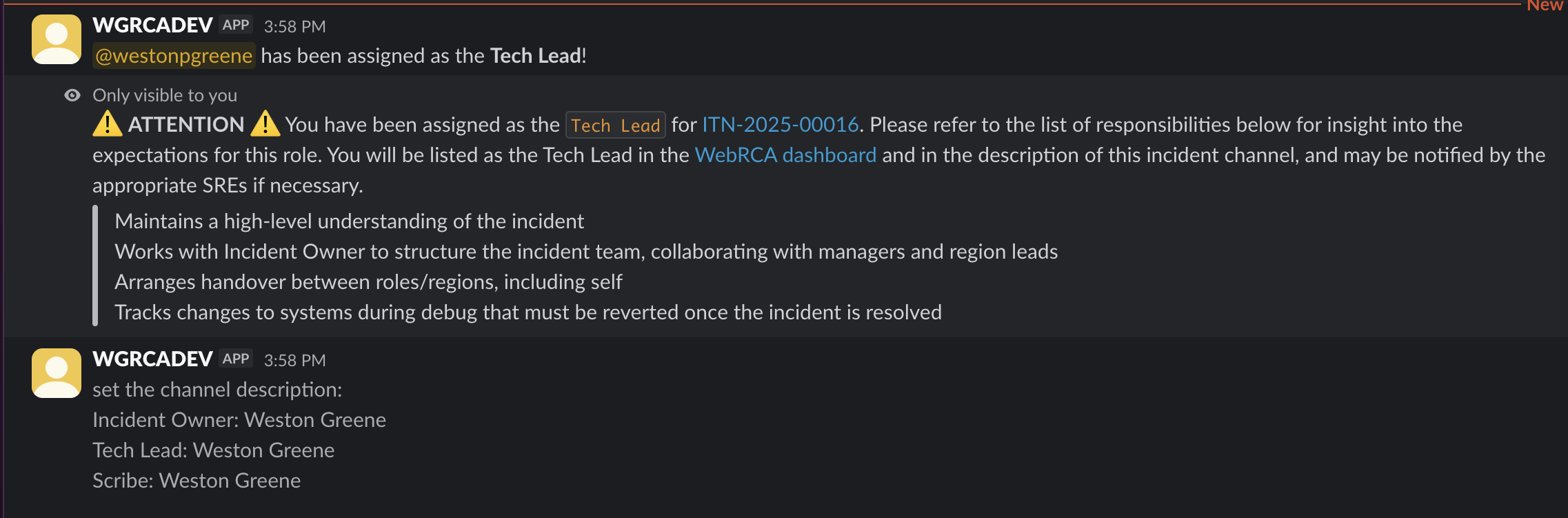Click the "Tech Lead" code-formatted label

(615, 126)
